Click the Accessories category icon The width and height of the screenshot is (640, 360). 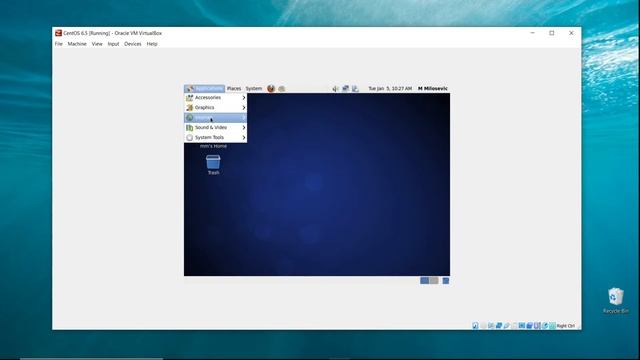(189, 98)
